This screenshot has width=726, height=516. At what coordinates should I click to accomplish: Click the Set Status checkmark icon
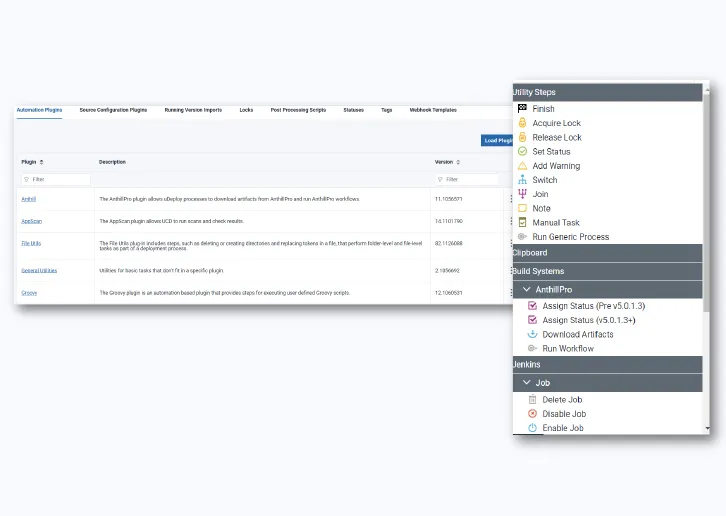[x=522, y=152]
